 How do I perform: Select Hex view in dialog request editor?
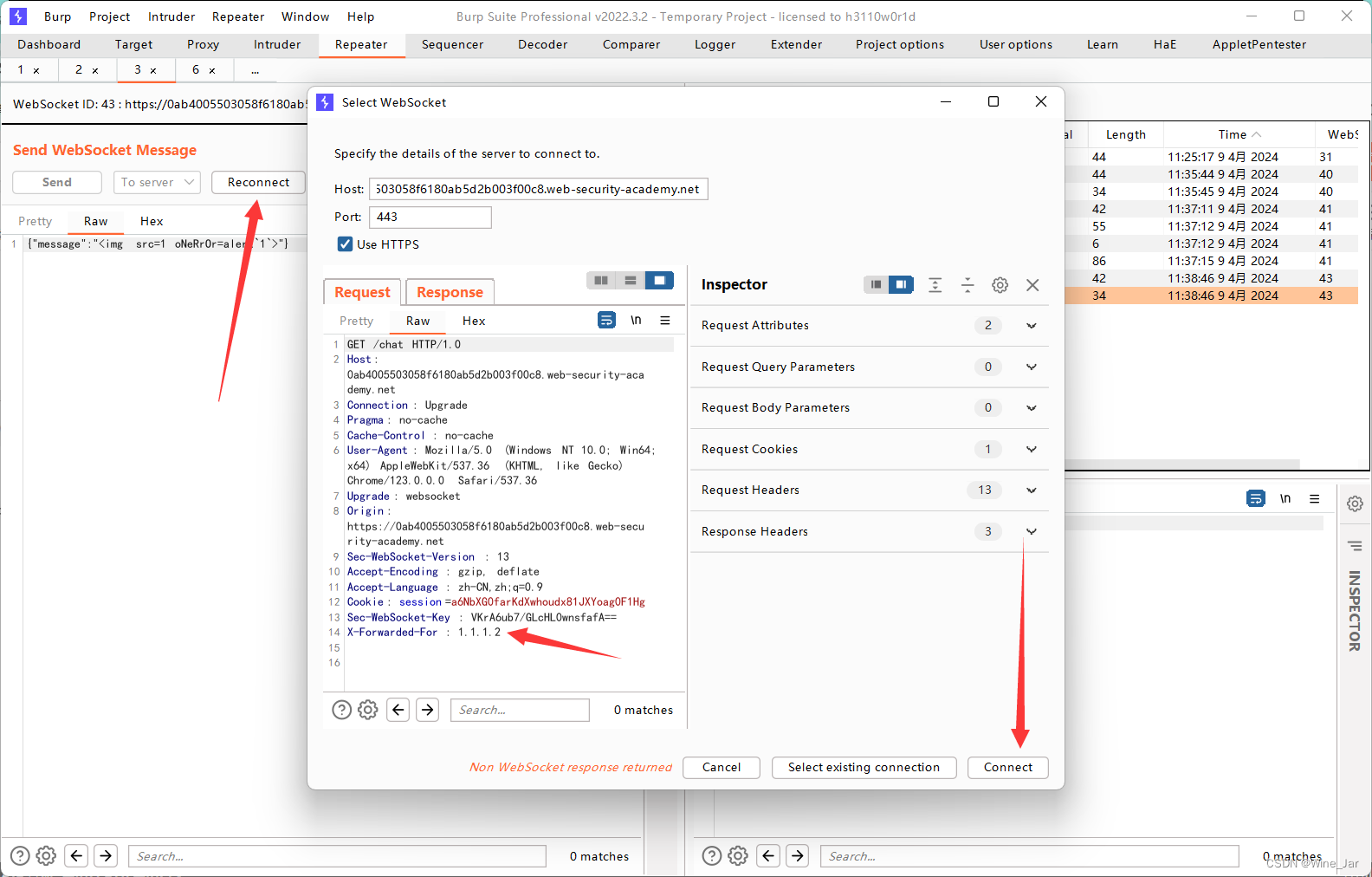474,321
